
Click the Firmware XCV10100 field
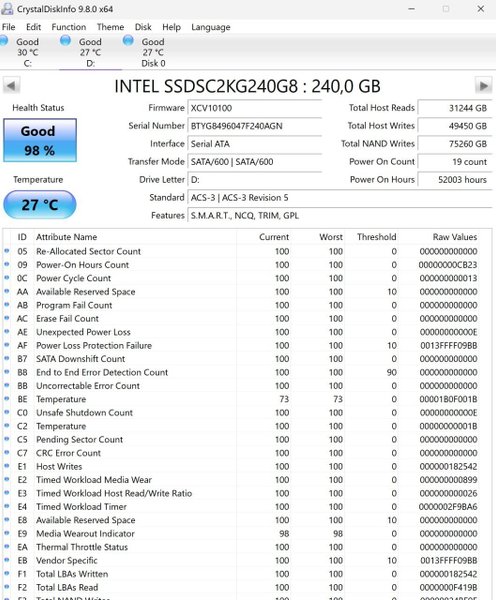(x=254, y=108)
